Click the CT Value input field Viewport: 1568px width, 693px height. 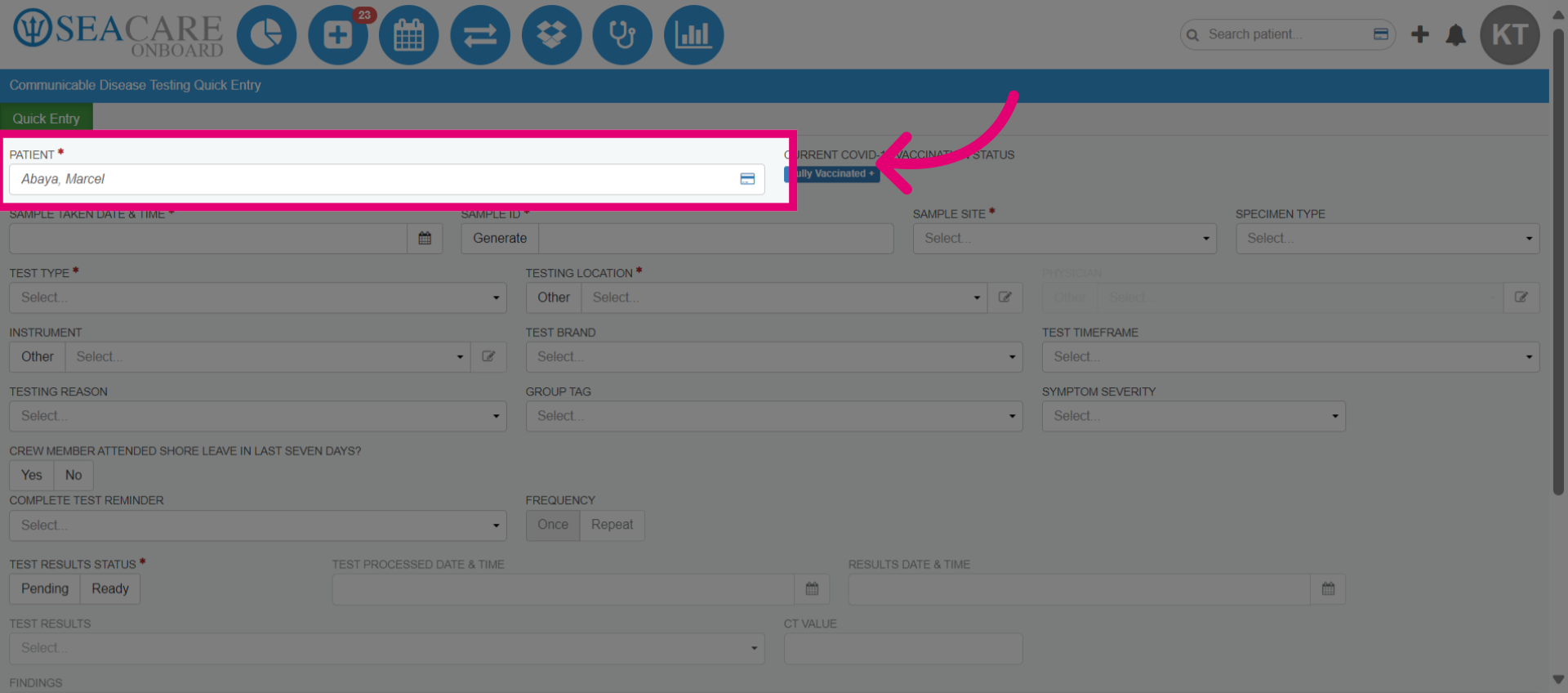click(x=903, y=648)
